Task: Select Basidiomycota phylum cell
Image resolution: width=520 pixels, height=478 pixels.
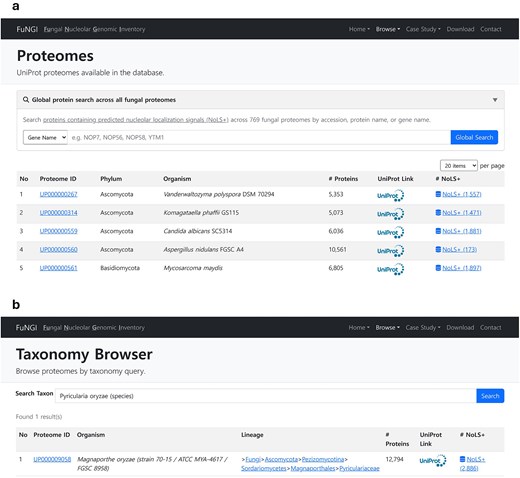Action: (120, 268)
